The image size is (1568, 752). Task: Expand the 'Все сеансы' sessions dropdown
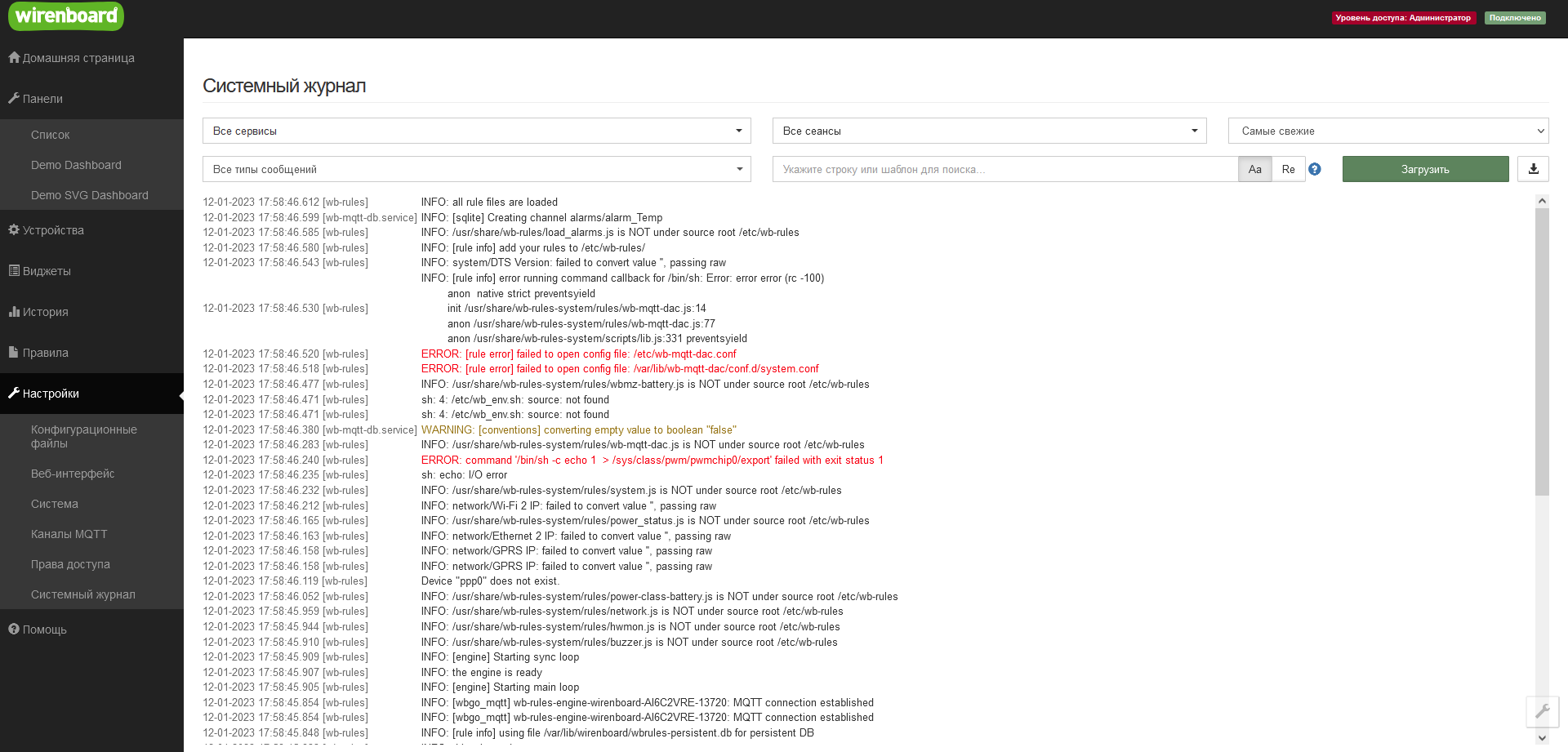tap(989, 131)
